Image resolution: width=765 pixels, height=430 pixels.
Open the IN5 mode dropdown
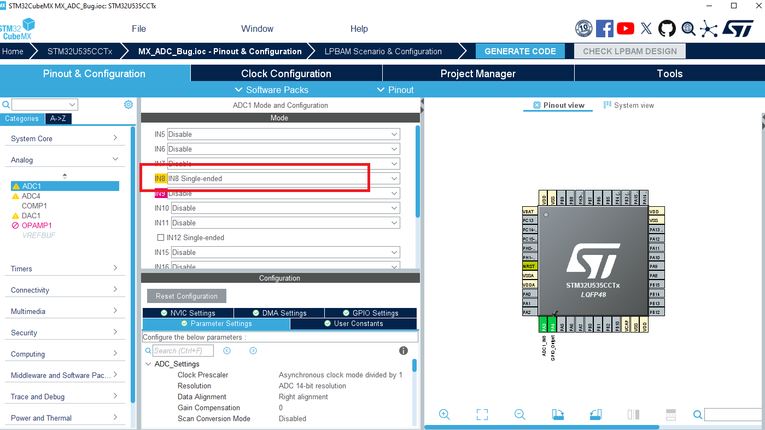tap(283, 134)
